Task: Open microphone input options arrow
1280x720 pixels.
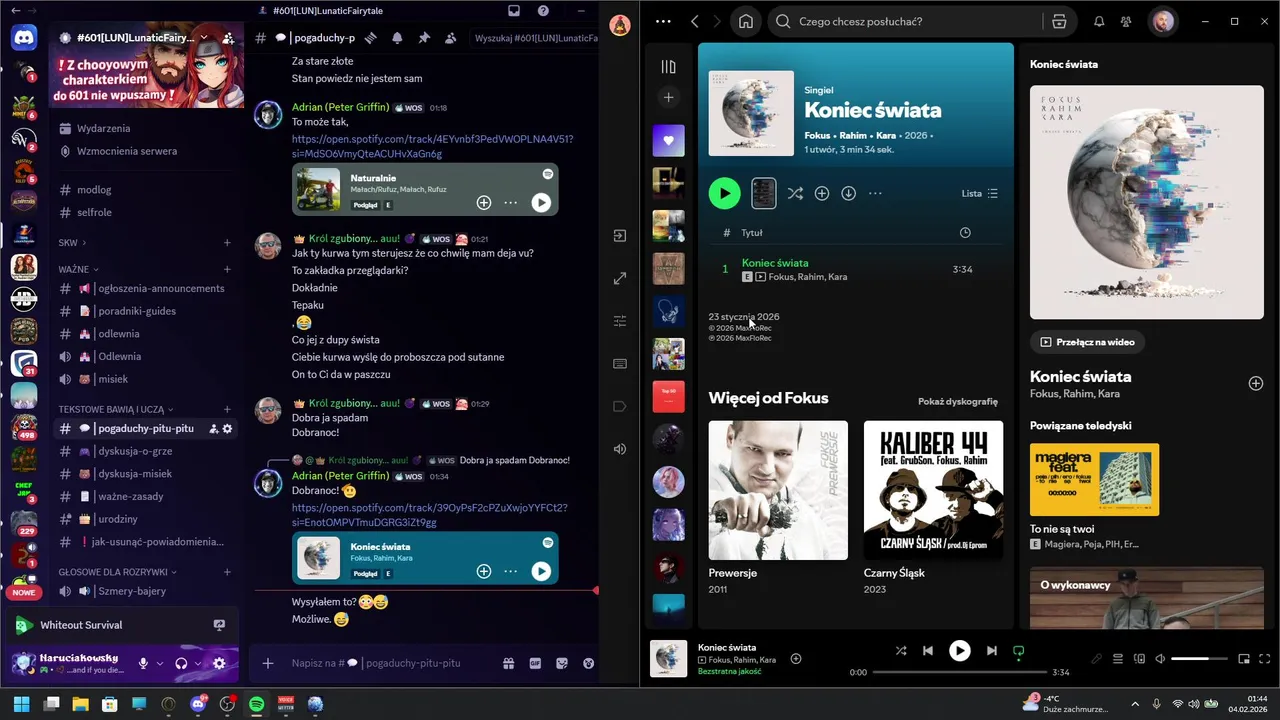Action: coord(160,663)
